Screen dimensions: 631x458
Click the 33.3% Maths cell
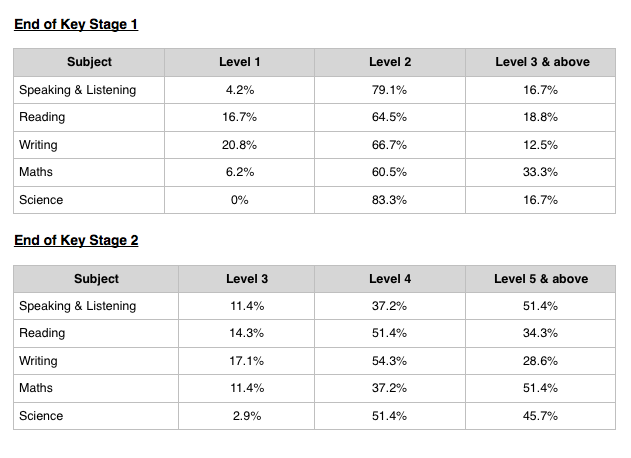point(540,172)
